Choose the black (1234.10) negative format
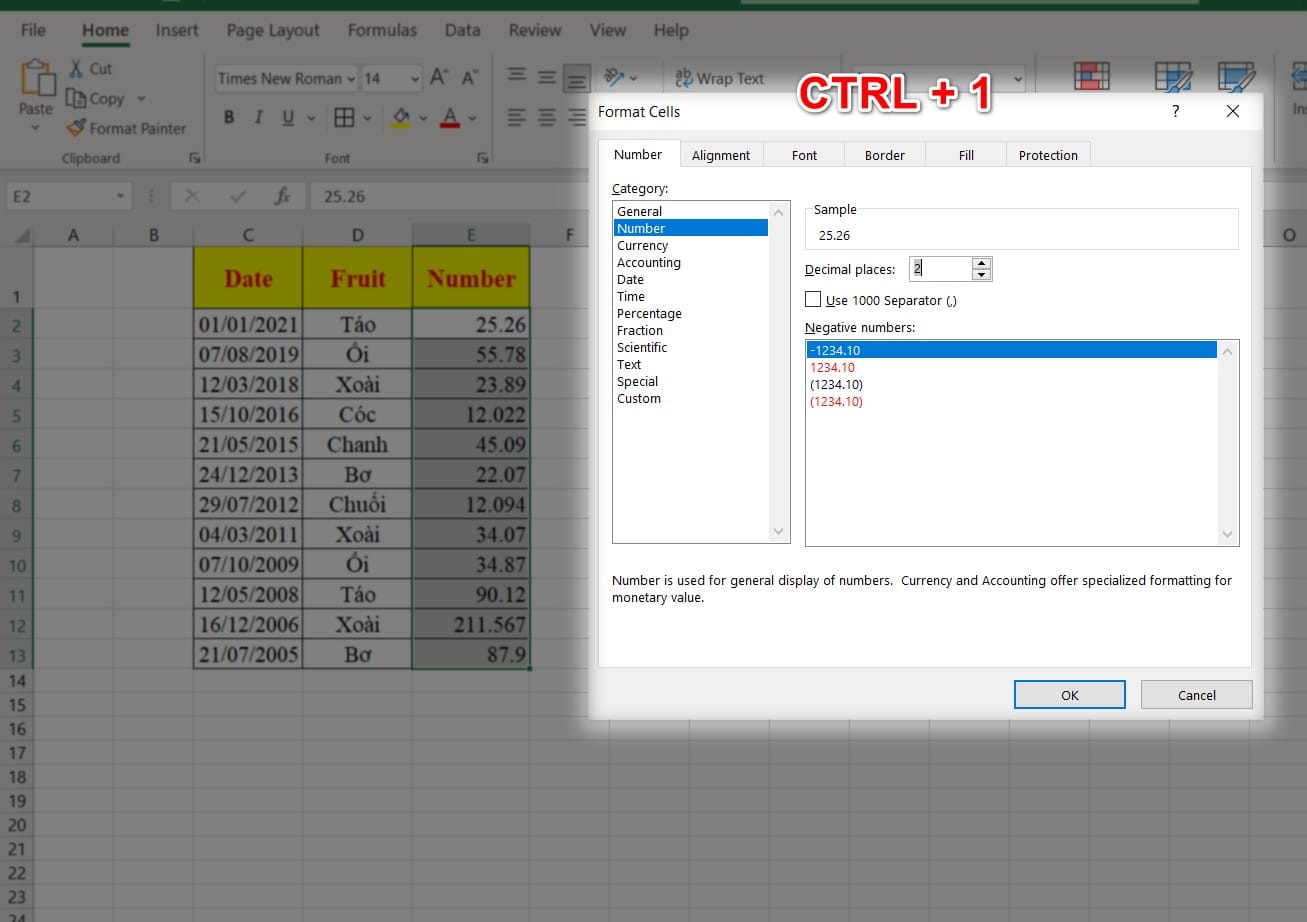The width and height of the screenshot is (1307, 922). [1011, 384]
